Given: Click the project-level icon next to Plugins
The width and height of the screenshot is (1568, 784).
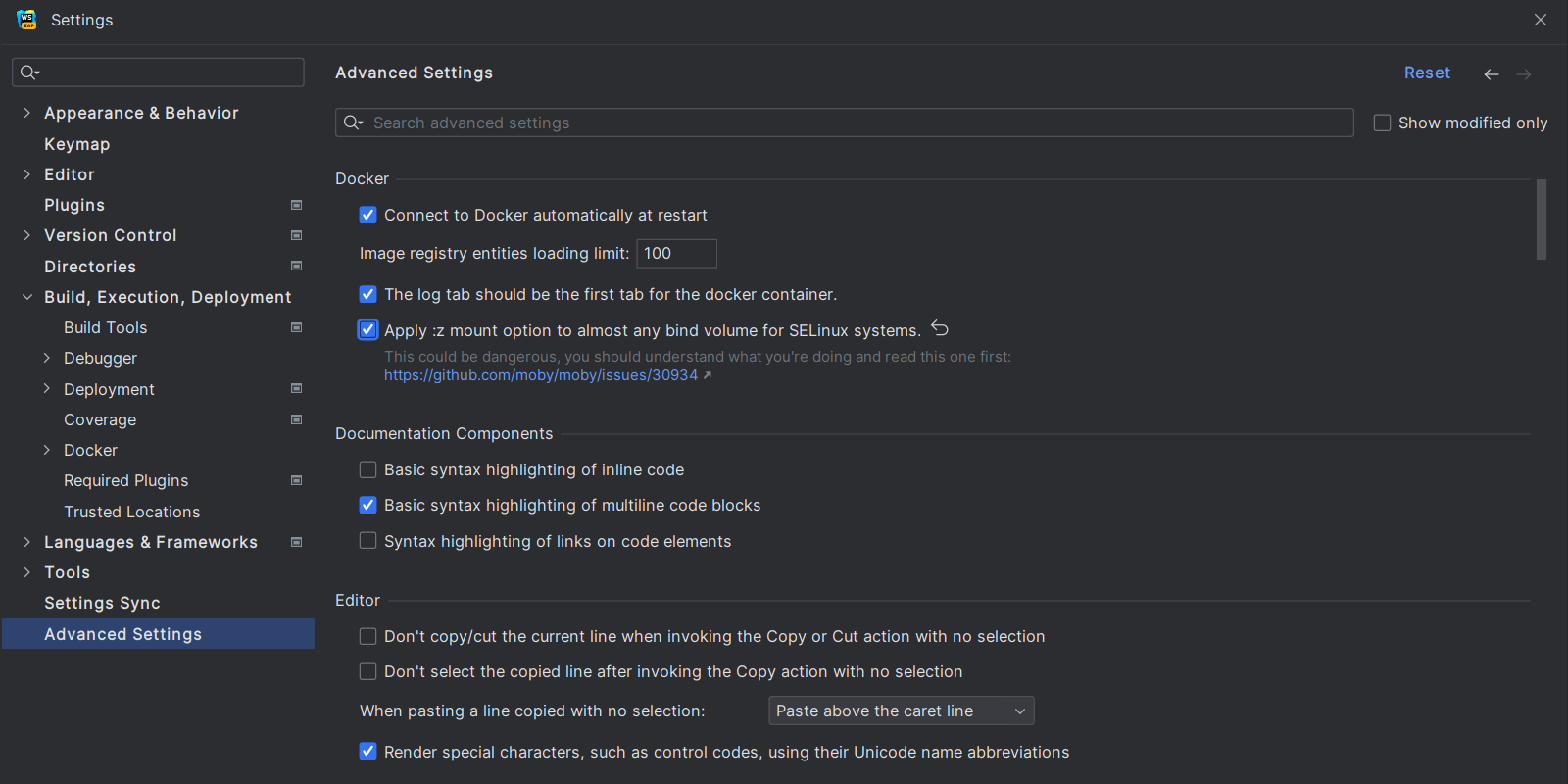Looking at the screenshot, I should pyautogui.click(x=296, y=205).
